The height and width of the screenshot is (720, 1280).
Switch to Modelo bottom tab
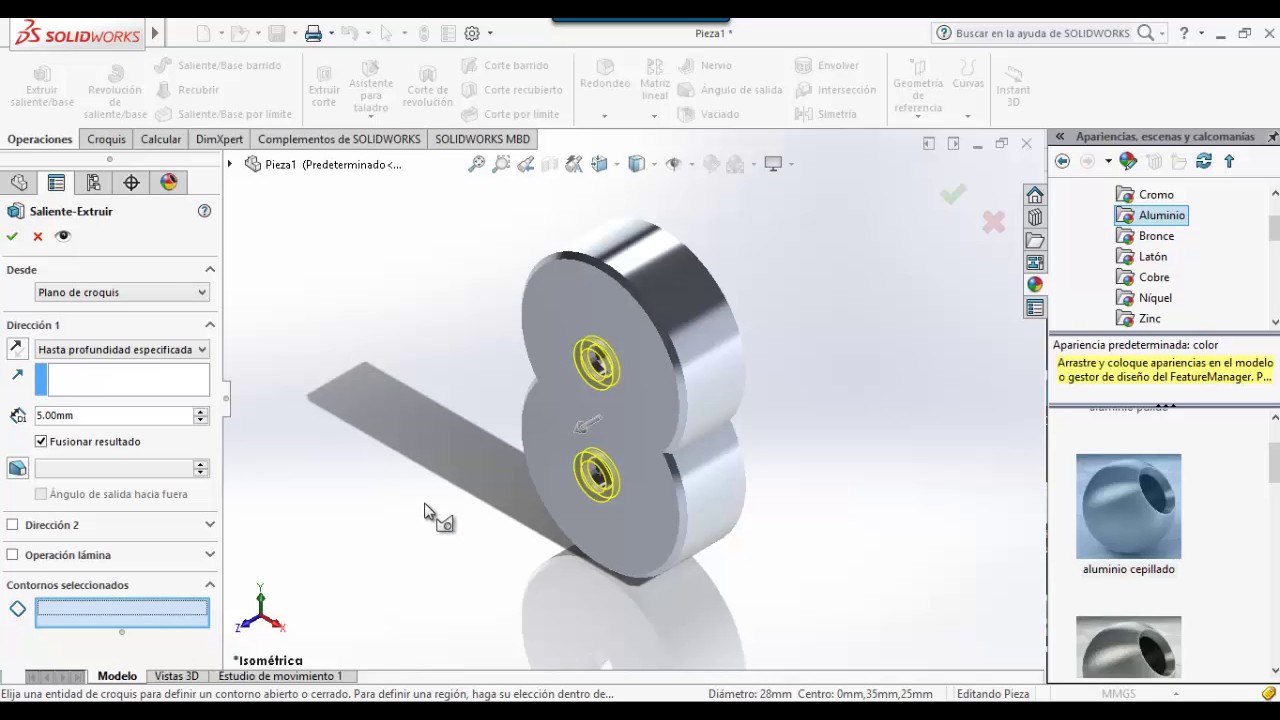click(x=117, y=676)
